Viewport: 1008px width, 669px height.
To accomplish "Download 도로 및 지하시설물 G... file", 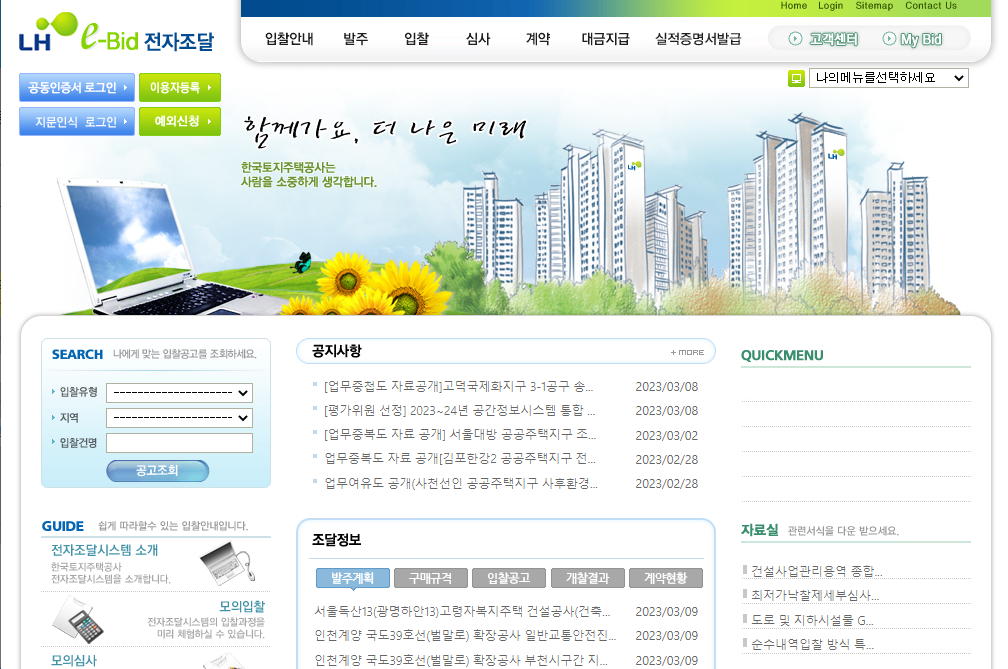I will pyautogui.click(x=812, y=620).
